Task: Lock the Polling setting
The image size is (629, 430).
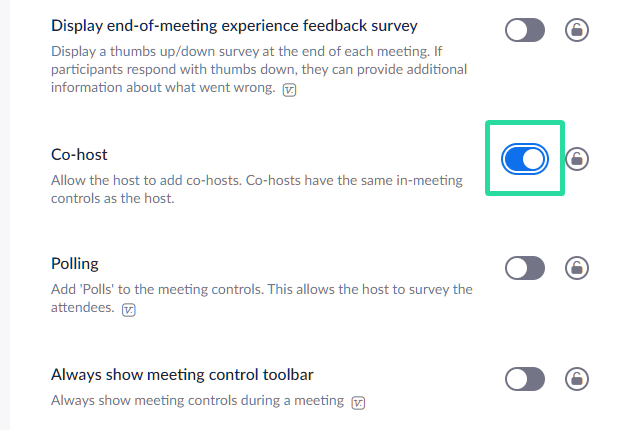Action: click(x=577, y=268)
